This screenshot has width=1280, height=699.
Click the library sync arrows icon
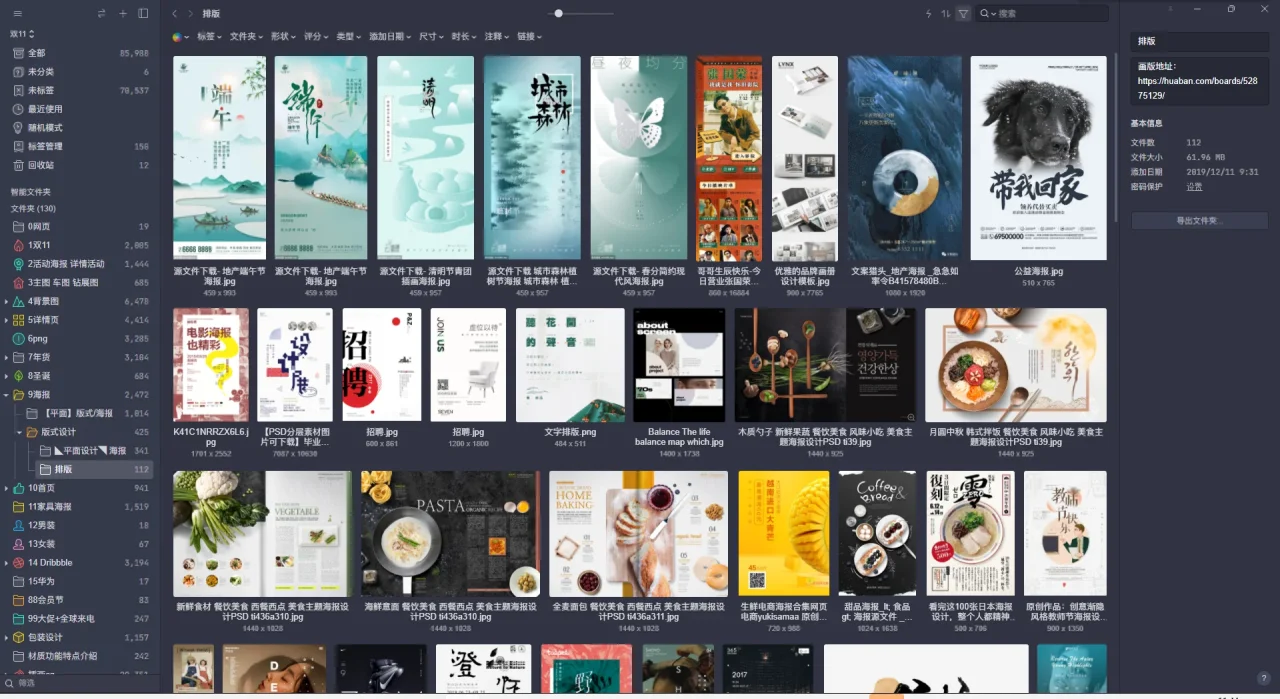point(102,14)
